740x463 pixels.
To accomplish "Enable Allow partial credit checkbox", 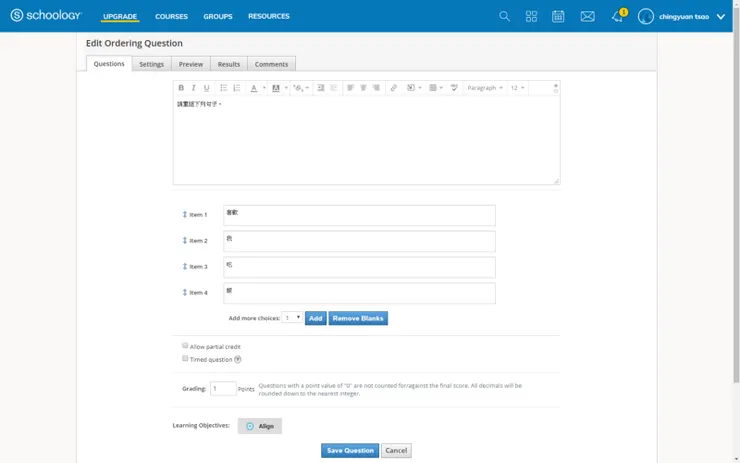I will [x=185, y=345].
